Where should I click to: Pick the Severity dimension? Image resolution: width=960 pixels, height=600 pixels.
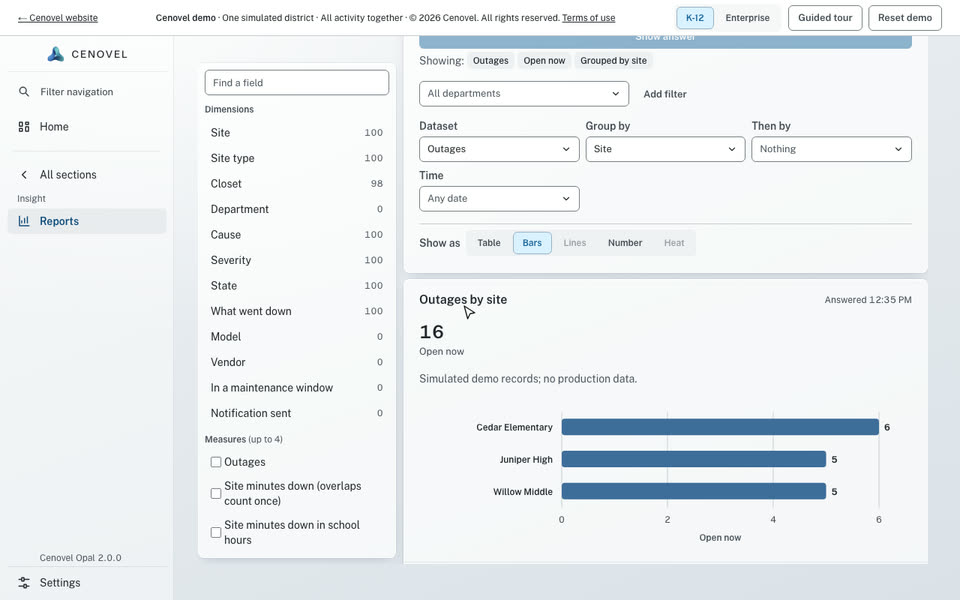tap(297, 260)
